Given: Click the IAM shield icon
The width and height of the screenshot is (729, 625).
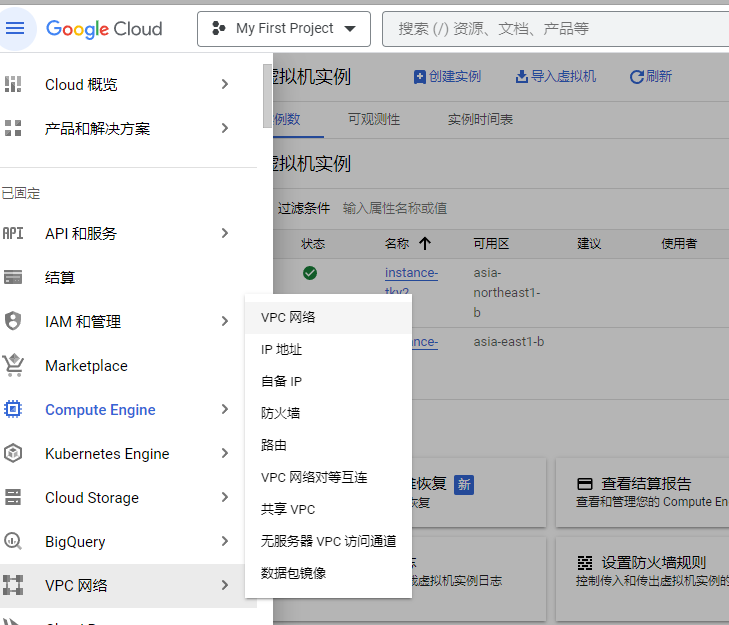Looking at the screenshot, I should (x=13, y=321).
